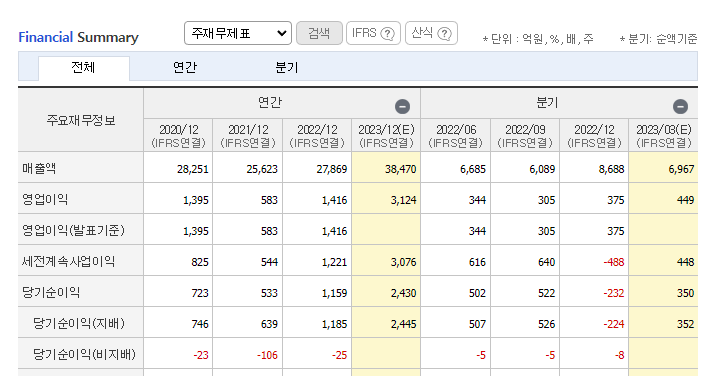Click the 당기순이익(비지배) row label

click(x=84, y=355)
